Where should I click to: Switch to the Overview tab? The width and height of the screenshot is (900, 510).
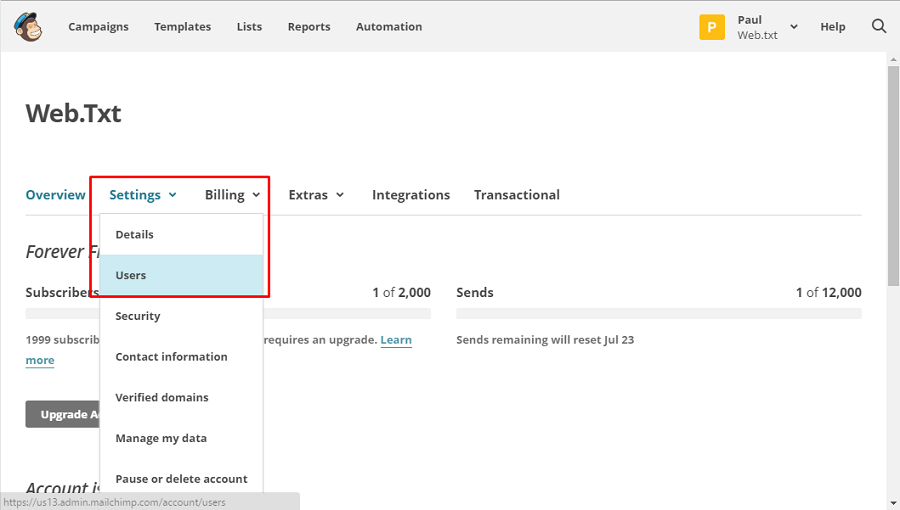point(56,194)
